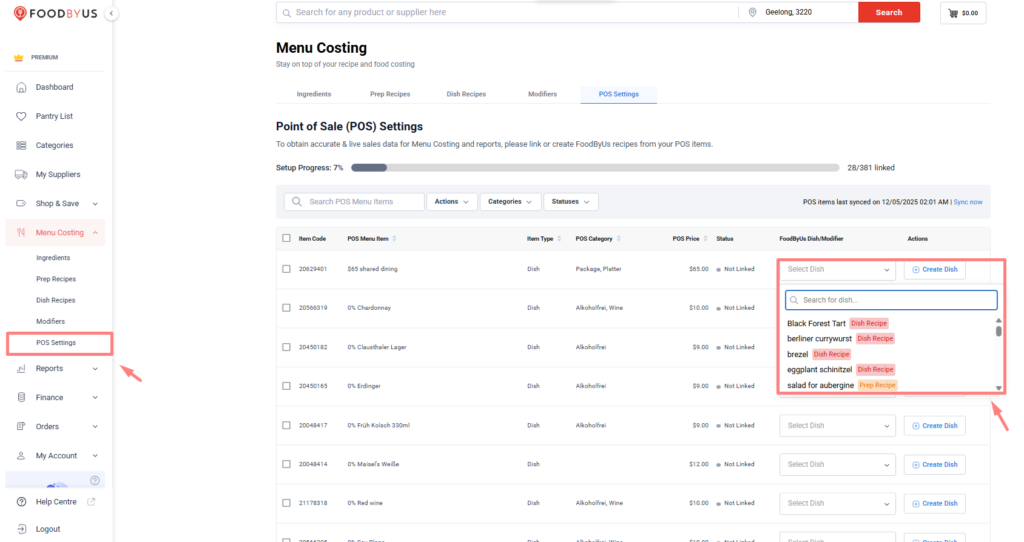This screenshot has width=1024, height=542.
Task: Click Create Dish for $65 shared dining
Action: pos(935,269)
